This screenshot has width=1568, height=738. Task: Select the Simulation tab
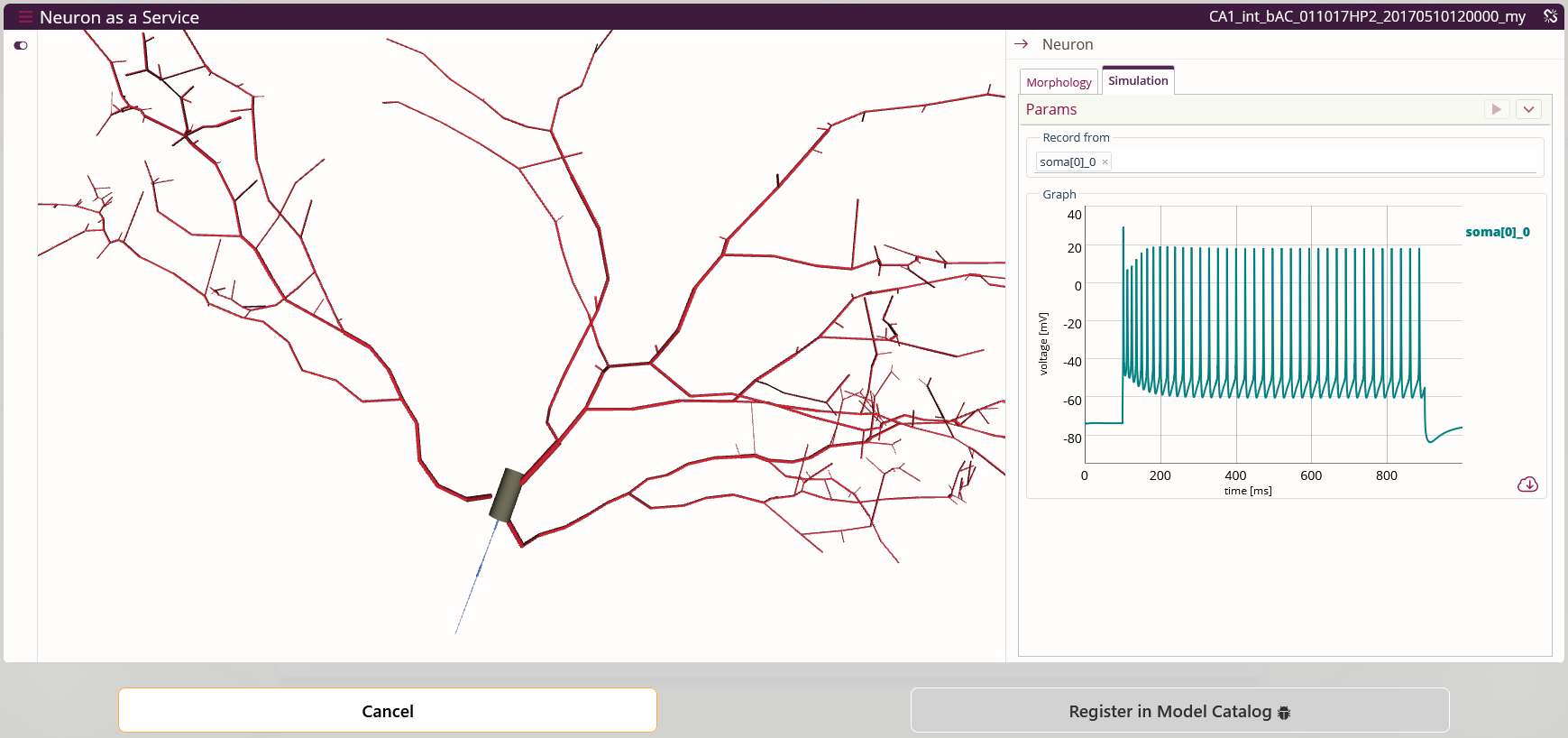pos(1138,80)
